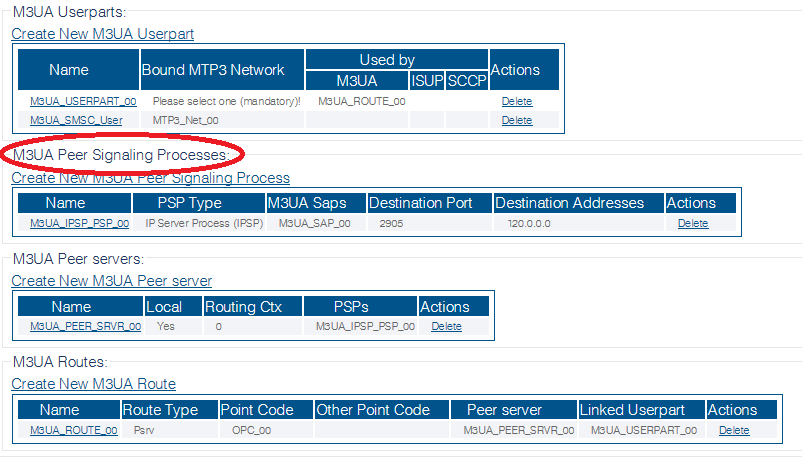Screen dimensions: 802x457
Task: Open the M3UA_IPSP_PSP_00 process entry
Action: click(x=79, y=224)
